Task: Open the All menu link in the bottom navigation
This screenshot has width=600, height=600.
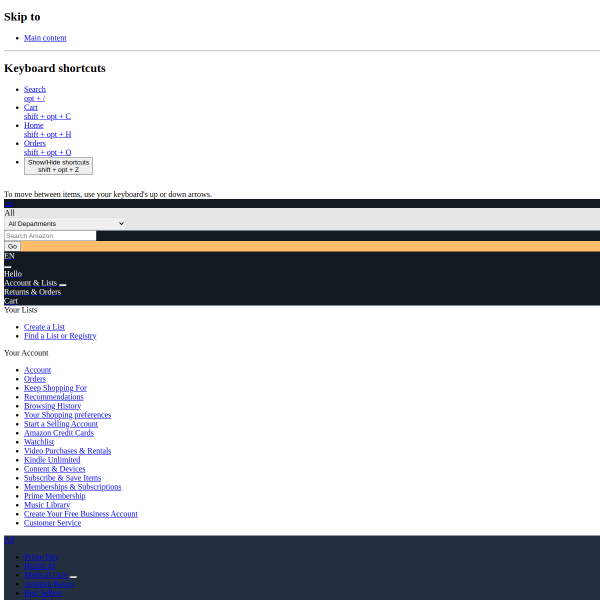Action: (9, 540)
